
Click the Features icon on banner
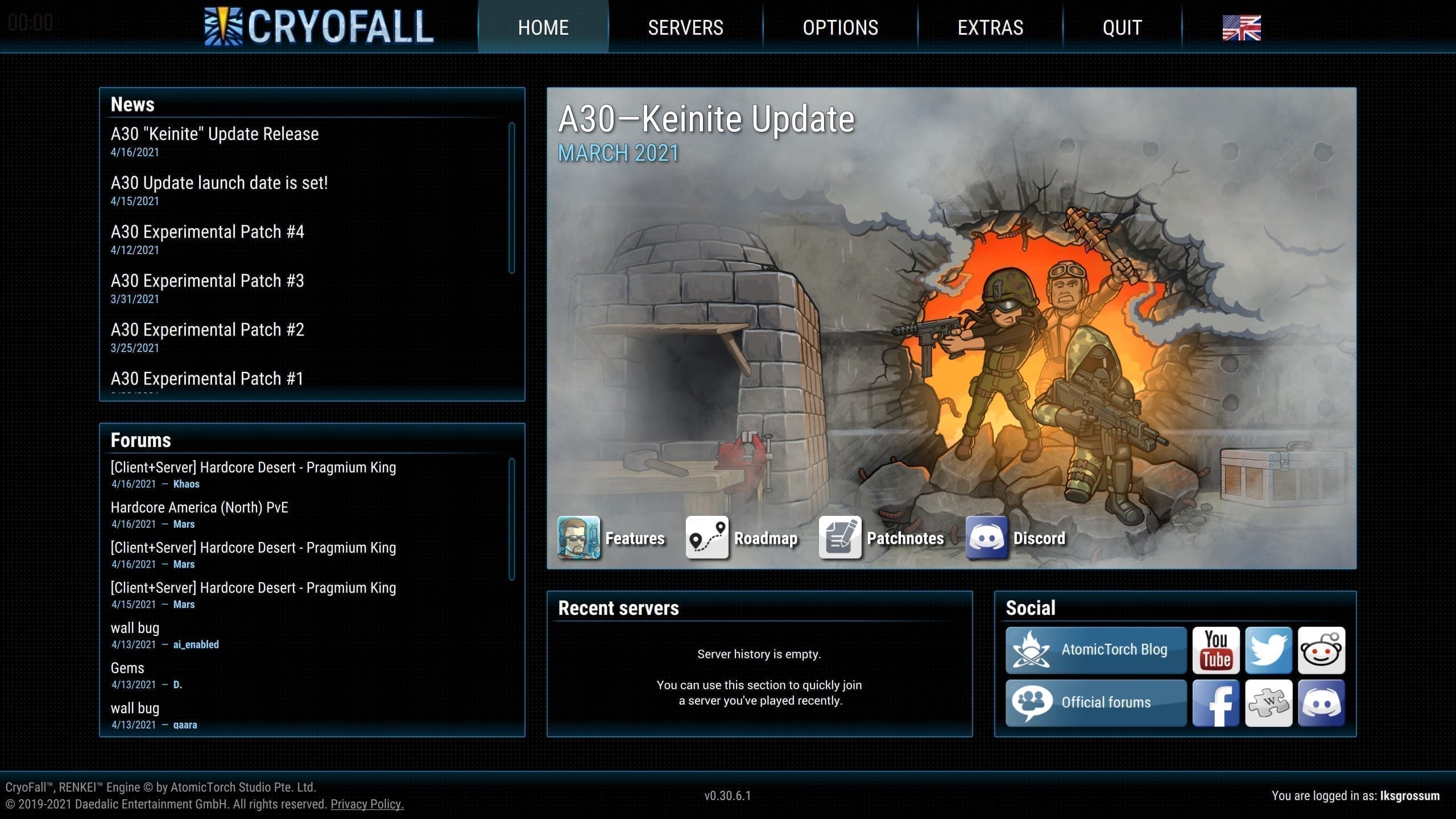point(578,537)
